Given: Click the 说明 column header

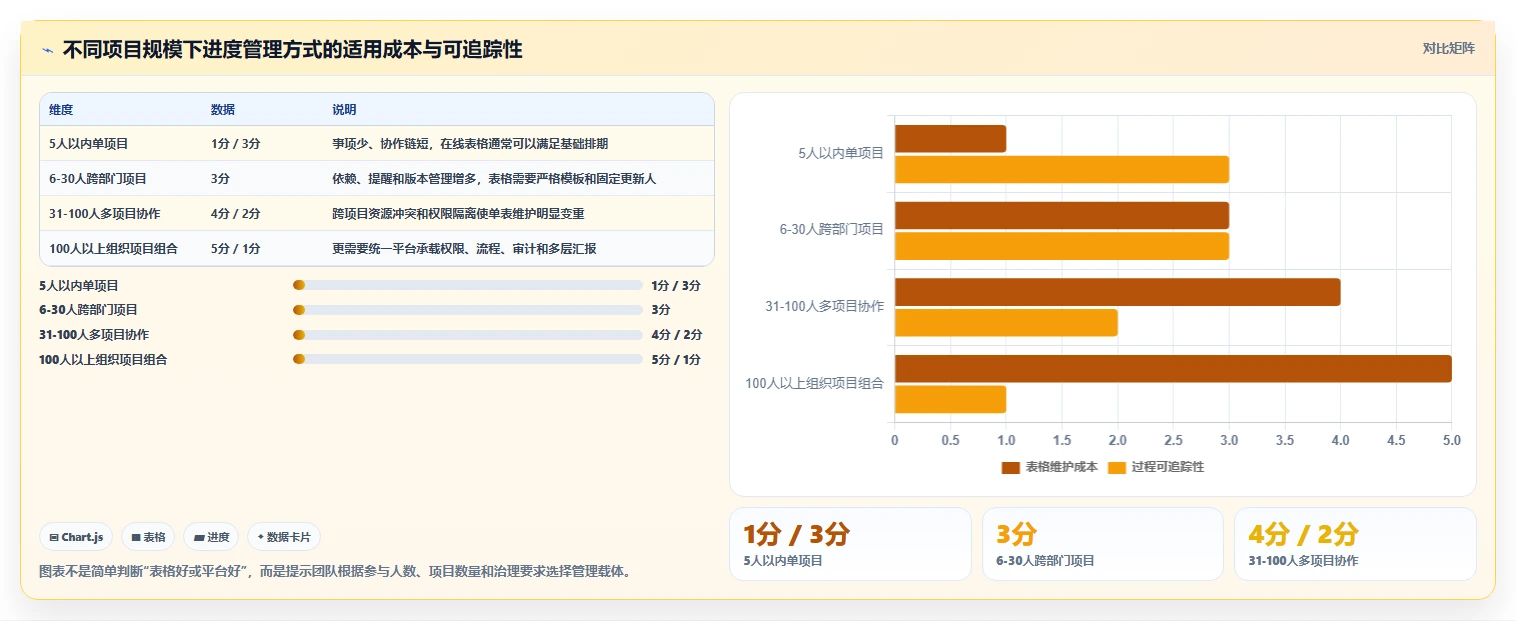Looking at the screenshot, I should 344,110.
